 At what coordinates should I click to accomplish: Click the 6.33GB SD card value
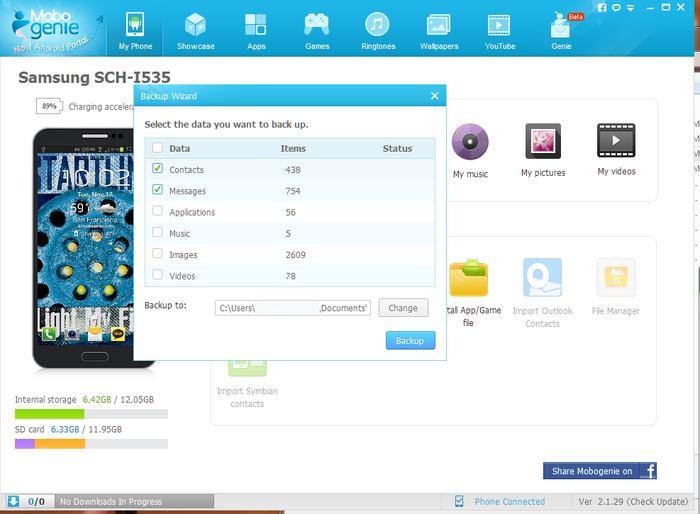(65, 429)
